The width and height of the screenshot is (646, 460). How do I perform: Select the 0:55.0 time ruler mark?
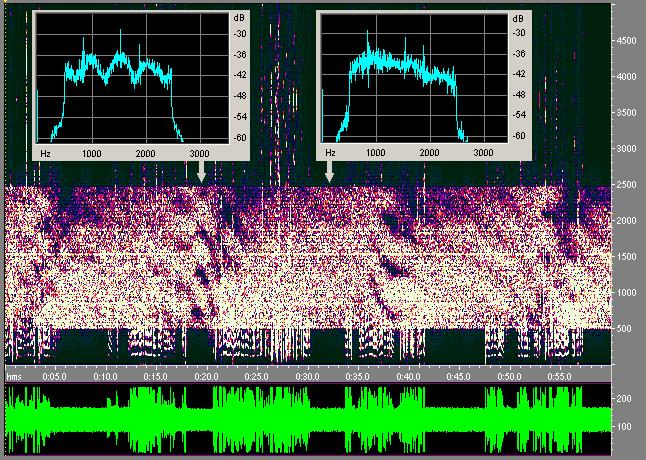[x=559, y=377]
